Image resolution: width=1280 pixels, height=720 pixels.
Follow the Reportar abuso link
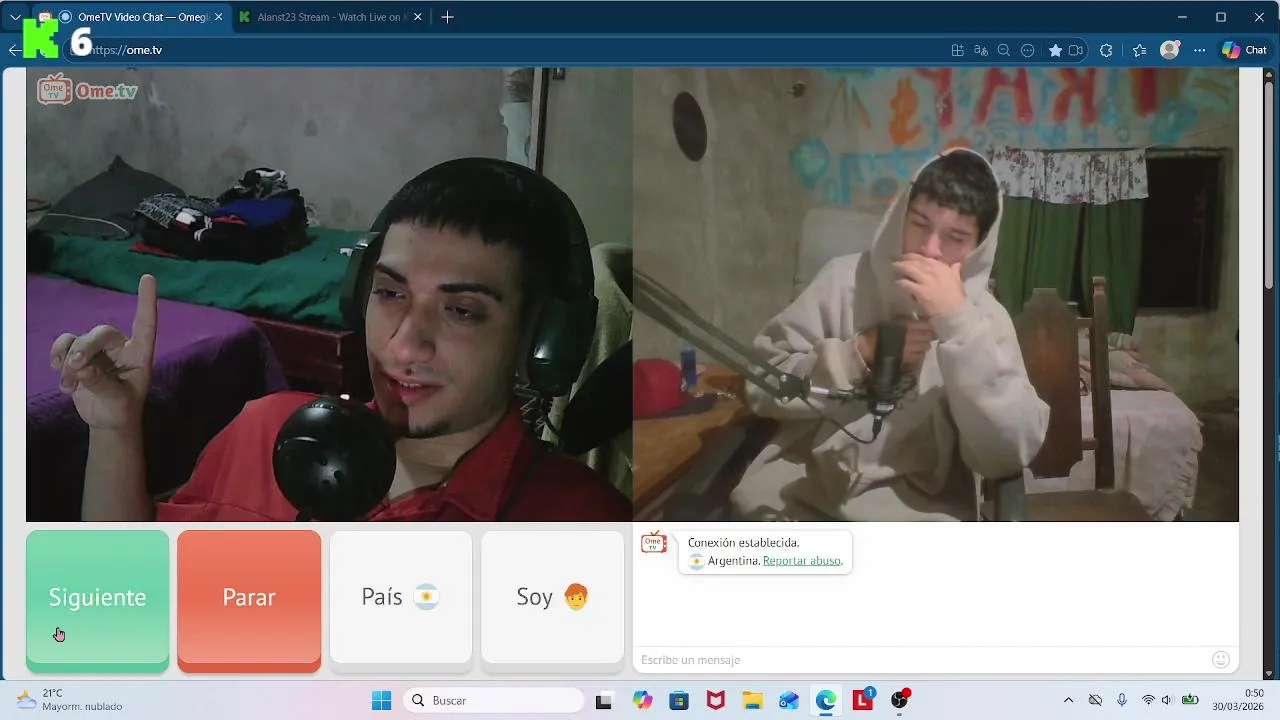(x=802, y=561)
